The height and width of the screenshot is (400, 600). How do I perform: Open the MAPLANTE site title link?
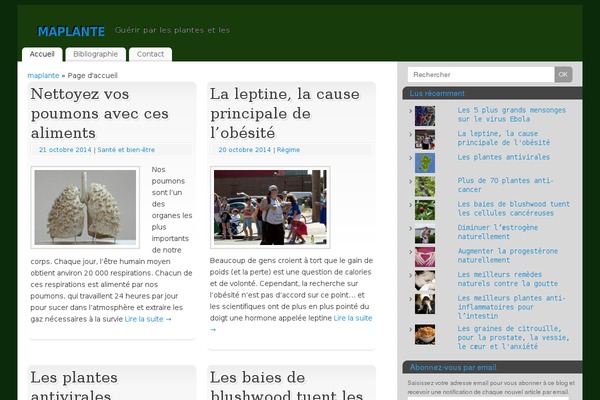click(x=71, y=31)
